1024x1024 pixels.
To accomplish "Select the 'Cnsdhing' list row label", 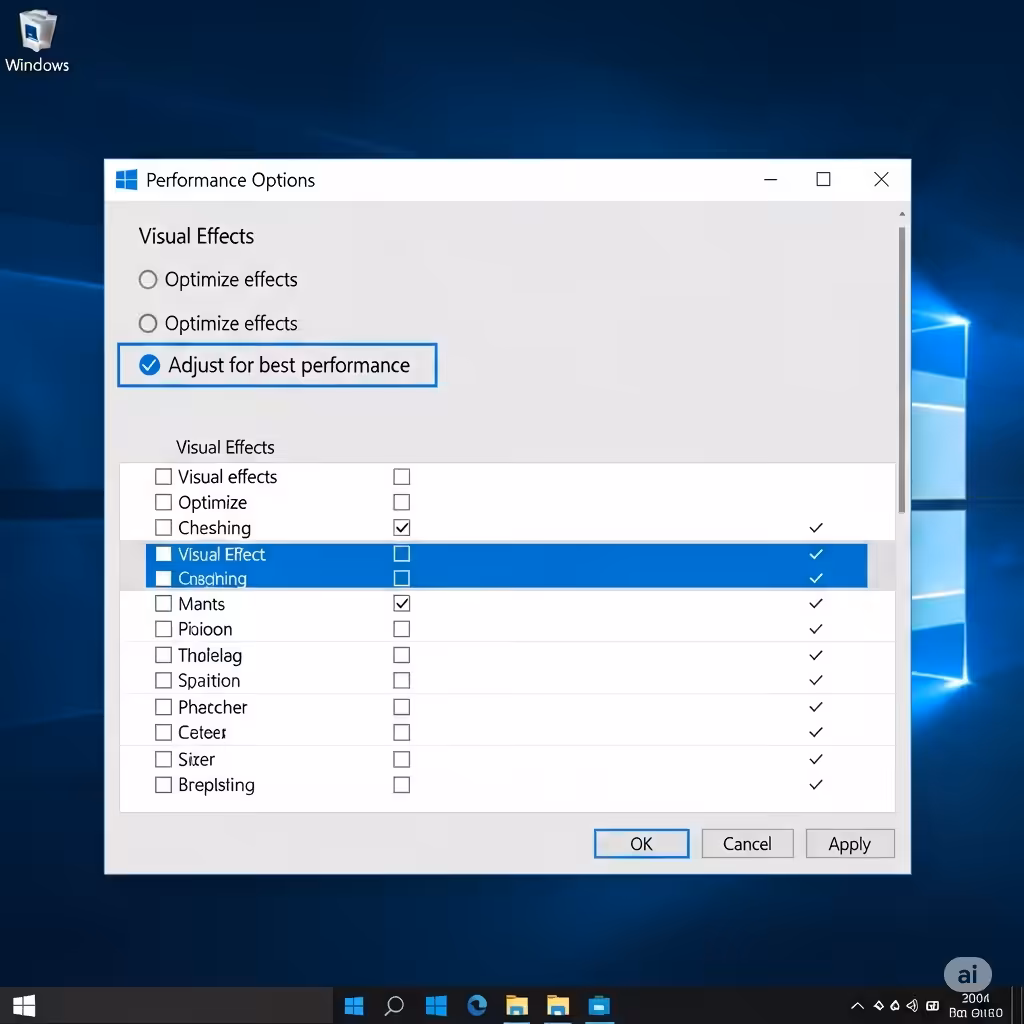I will tap(212, 579).
